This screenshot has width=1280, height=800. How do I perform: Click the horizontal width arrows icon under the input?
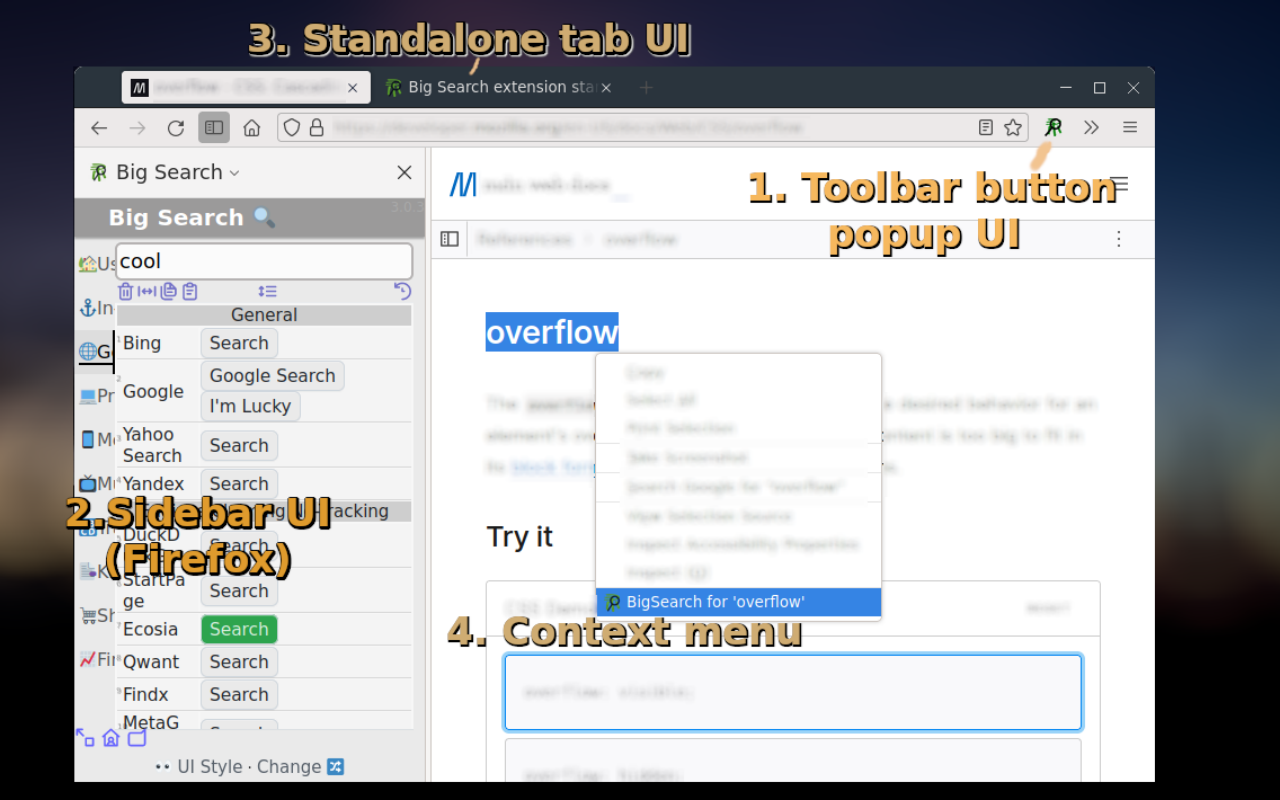coord(147,291)
